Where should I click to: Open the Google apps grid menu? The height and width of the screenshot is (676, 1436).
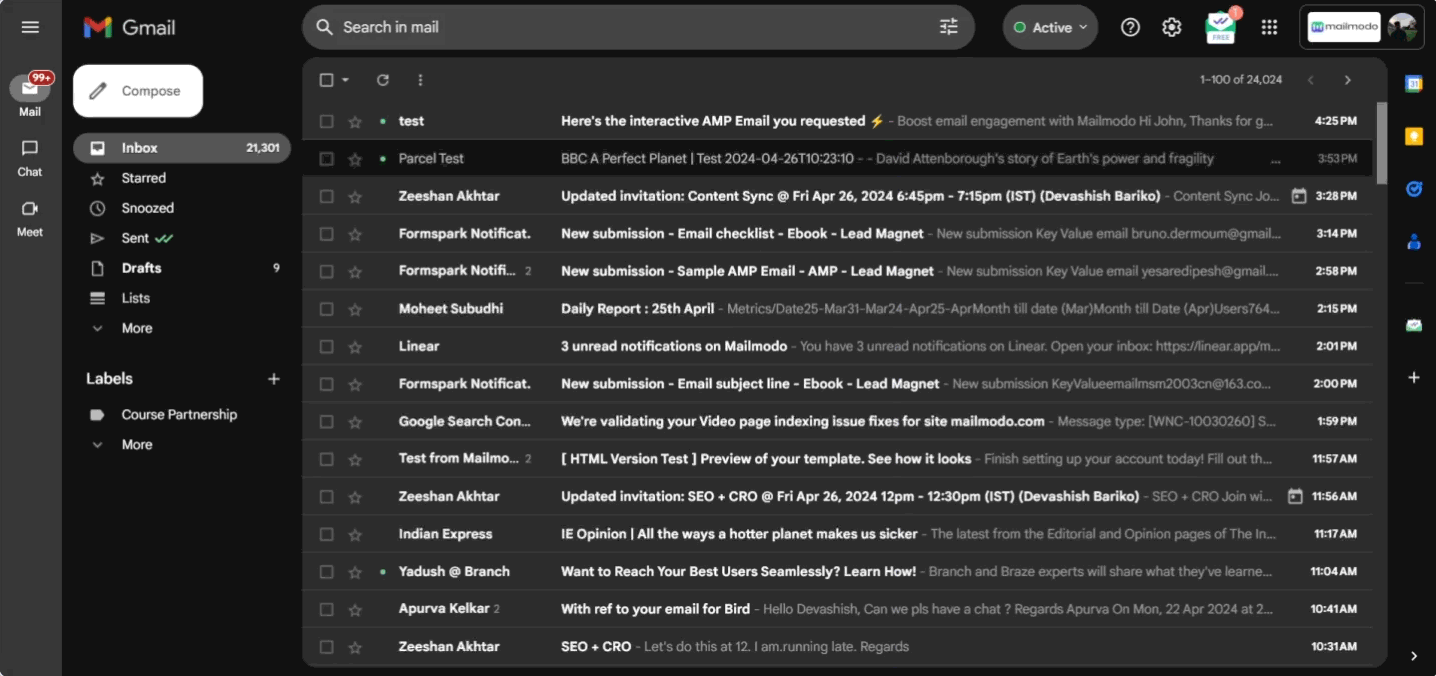(x=1269, y=27)
